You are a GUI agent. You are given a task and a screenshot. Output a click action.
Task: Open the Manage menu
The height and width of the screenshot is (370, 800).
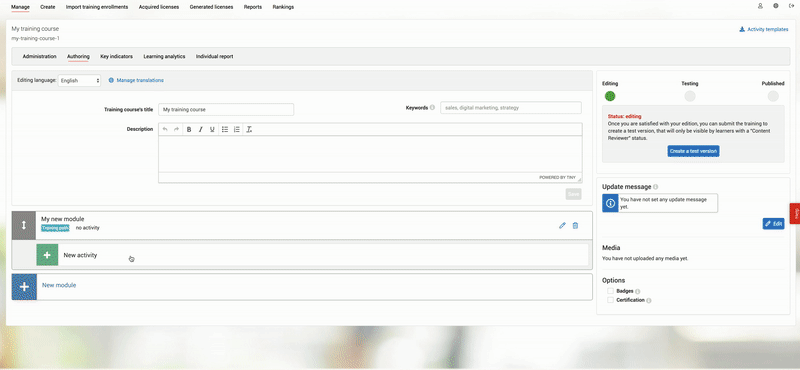click(20, 7)
